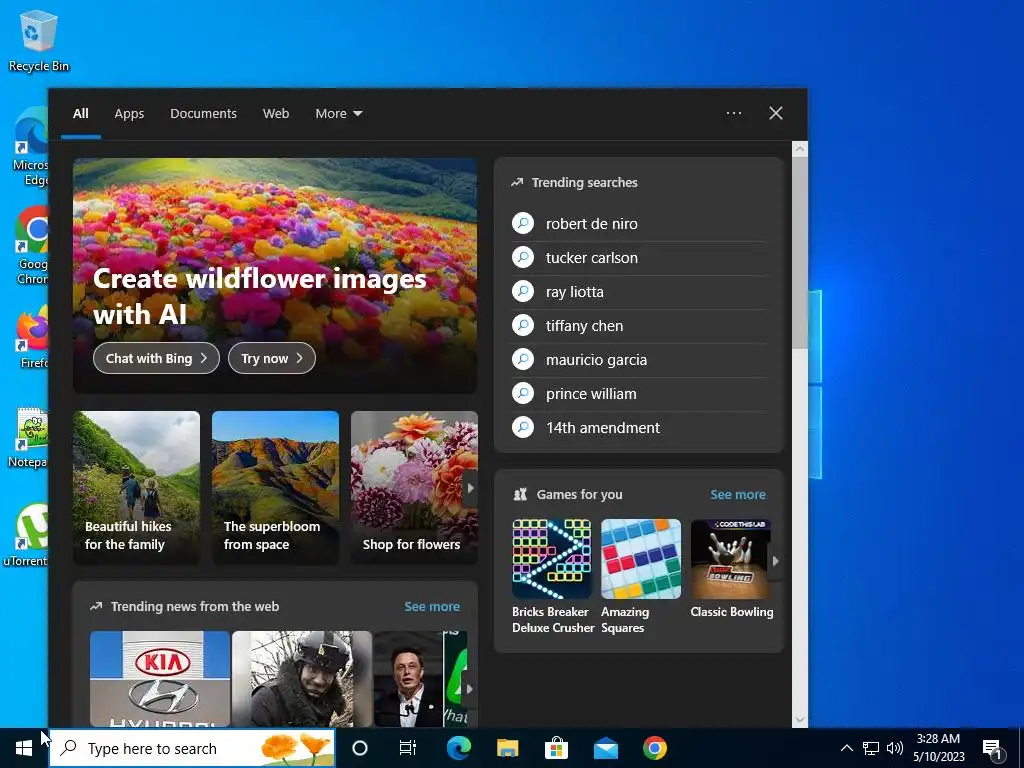
Task: Open the Notepad++ desktop shortcut
Action: [29, 437]
